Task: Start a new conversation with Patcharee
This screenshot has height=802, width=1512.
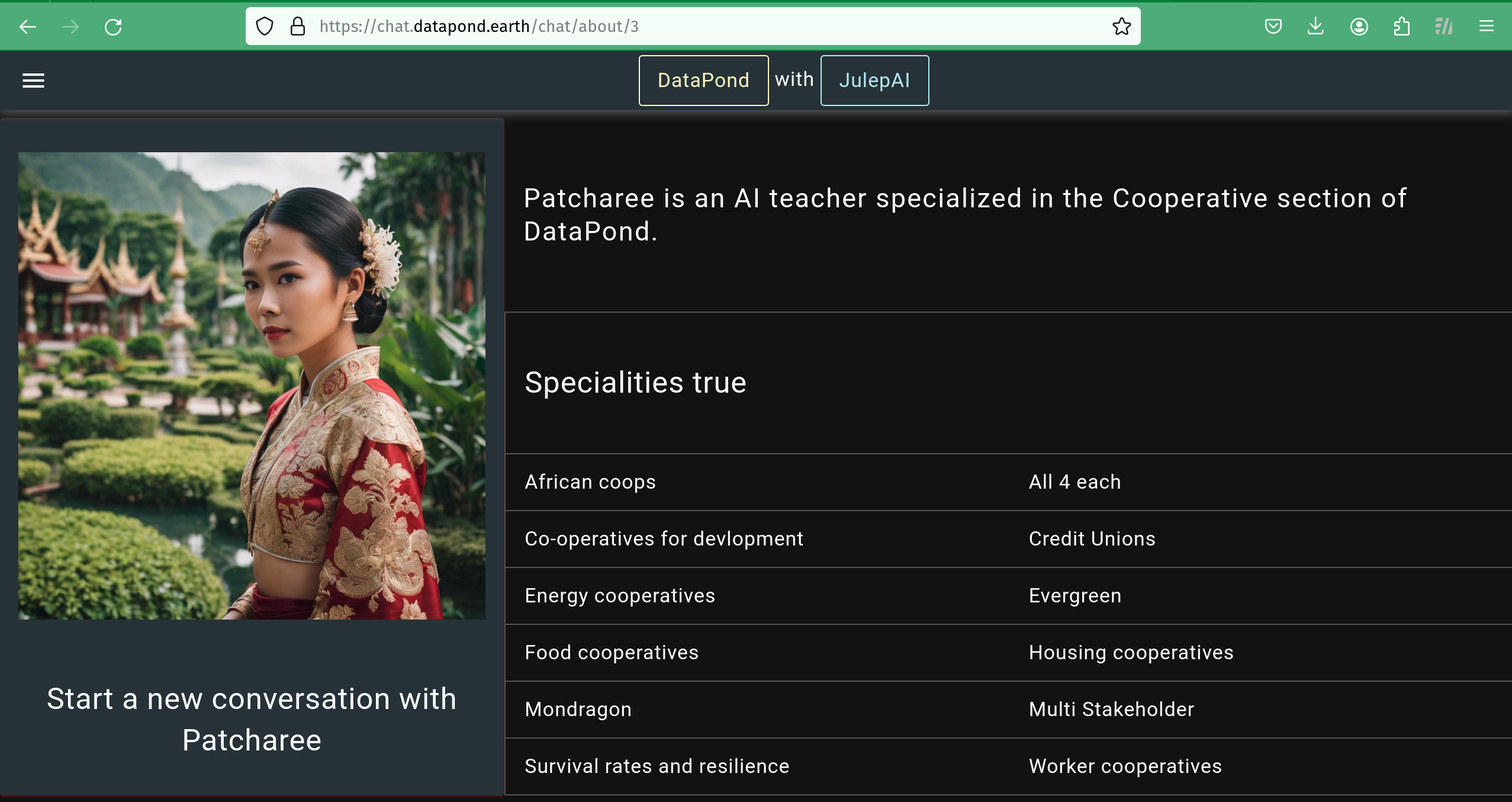Action: (252, 719)
